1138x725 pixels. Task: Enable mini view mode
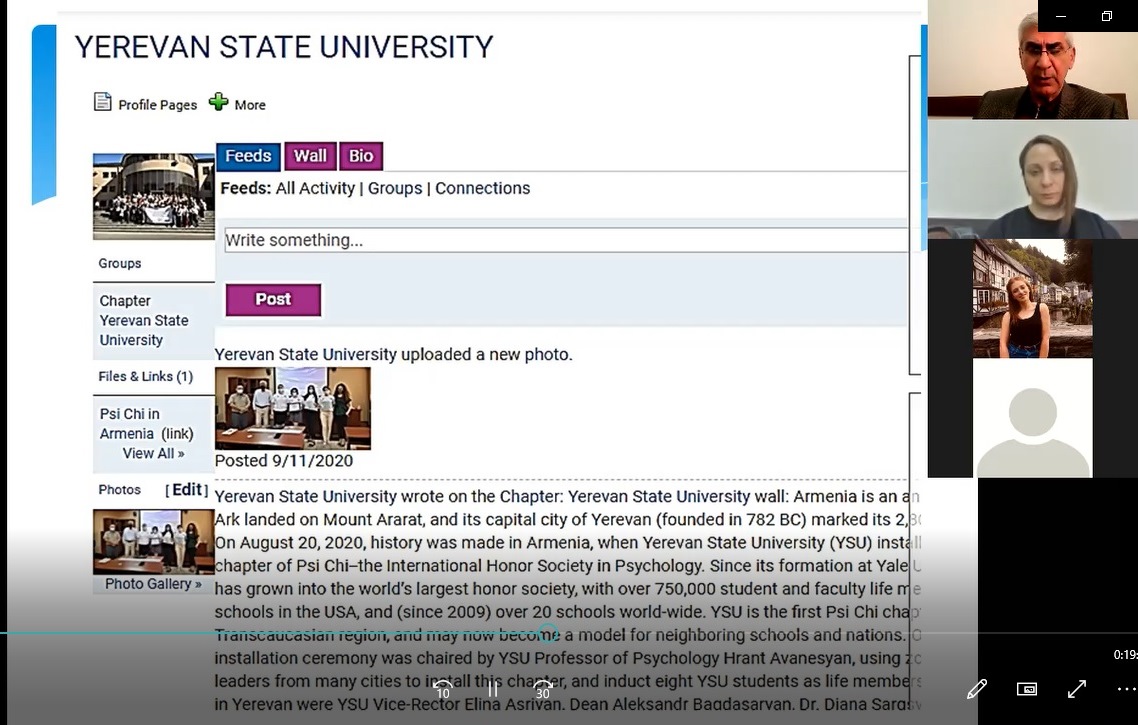[1027, 689]
